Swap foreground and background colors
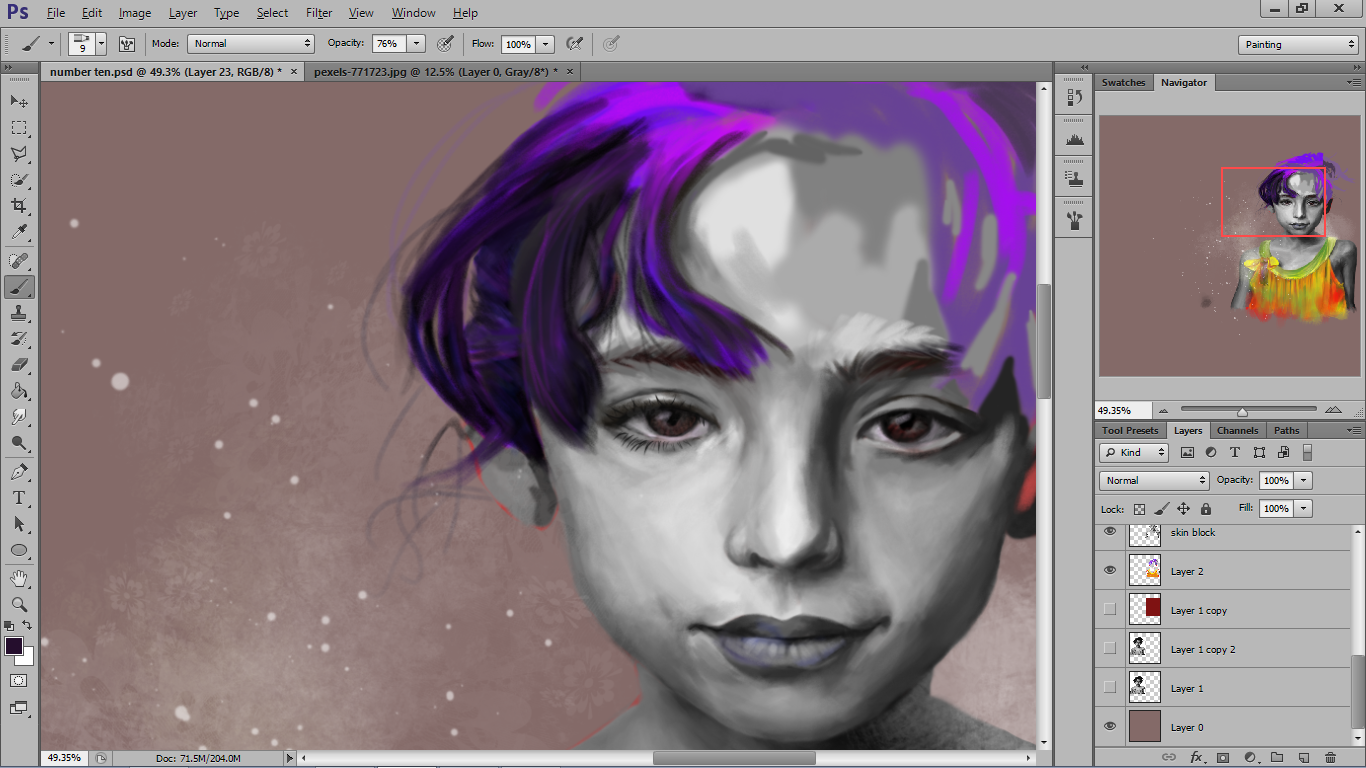Screen dimensions: 1366x768 coord(27,626)
